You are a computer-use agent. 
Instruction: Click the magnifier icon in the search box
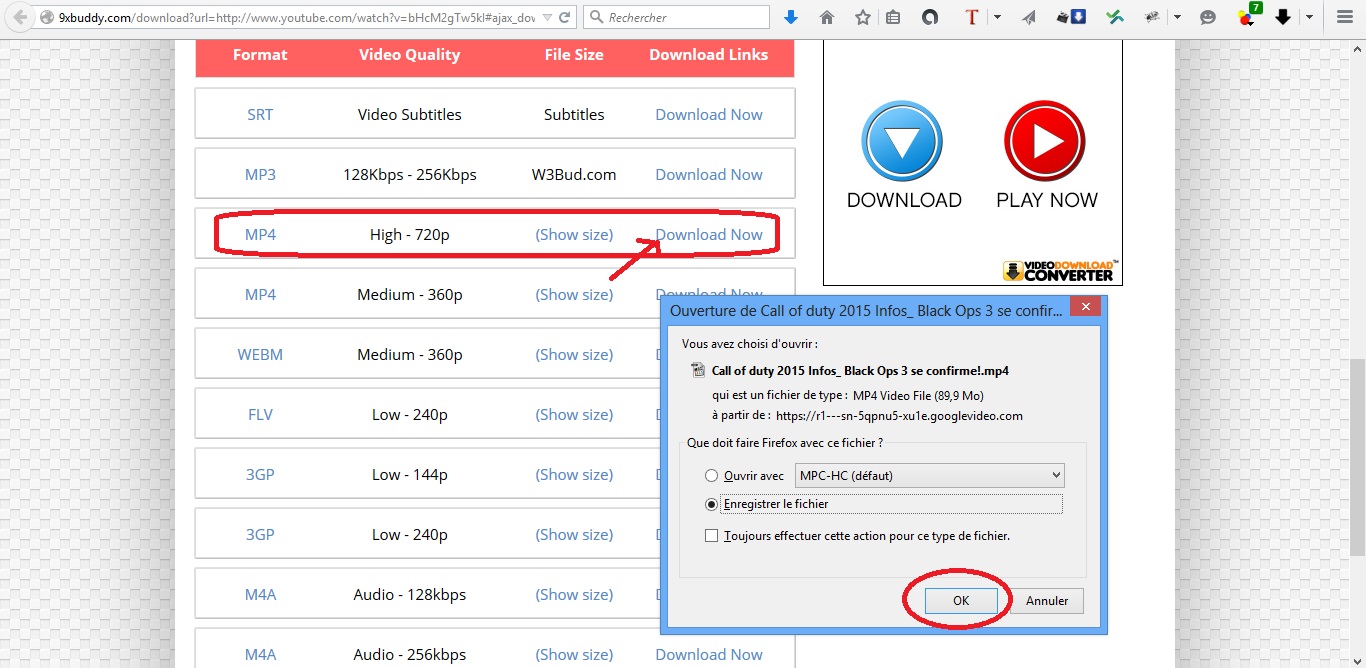point(596,17)
